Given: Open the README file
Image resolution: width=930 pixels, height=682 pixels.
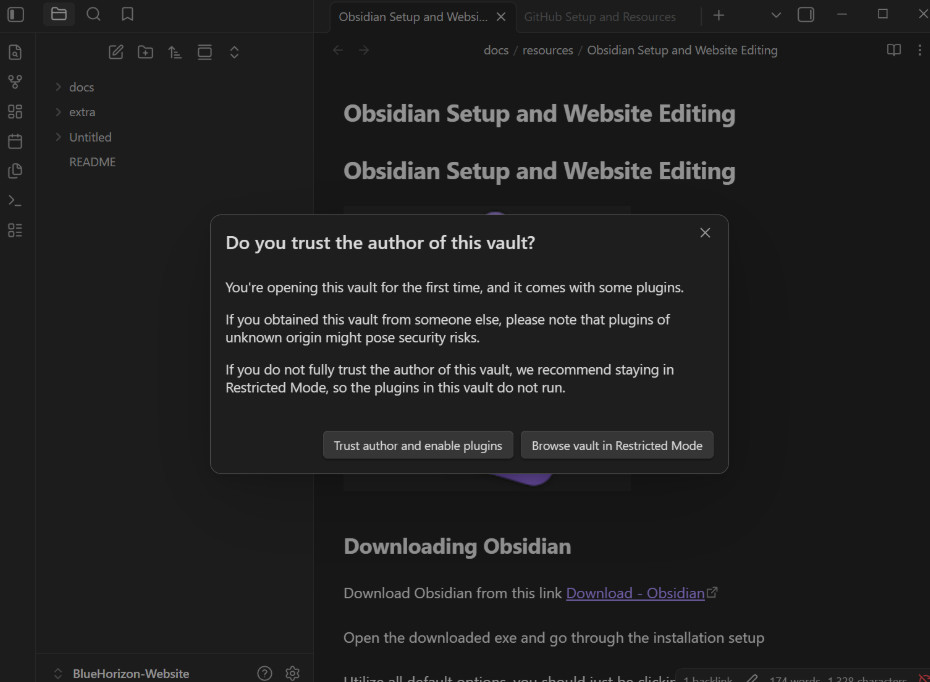Looking at the screenshot, I should tap(93, 162).
